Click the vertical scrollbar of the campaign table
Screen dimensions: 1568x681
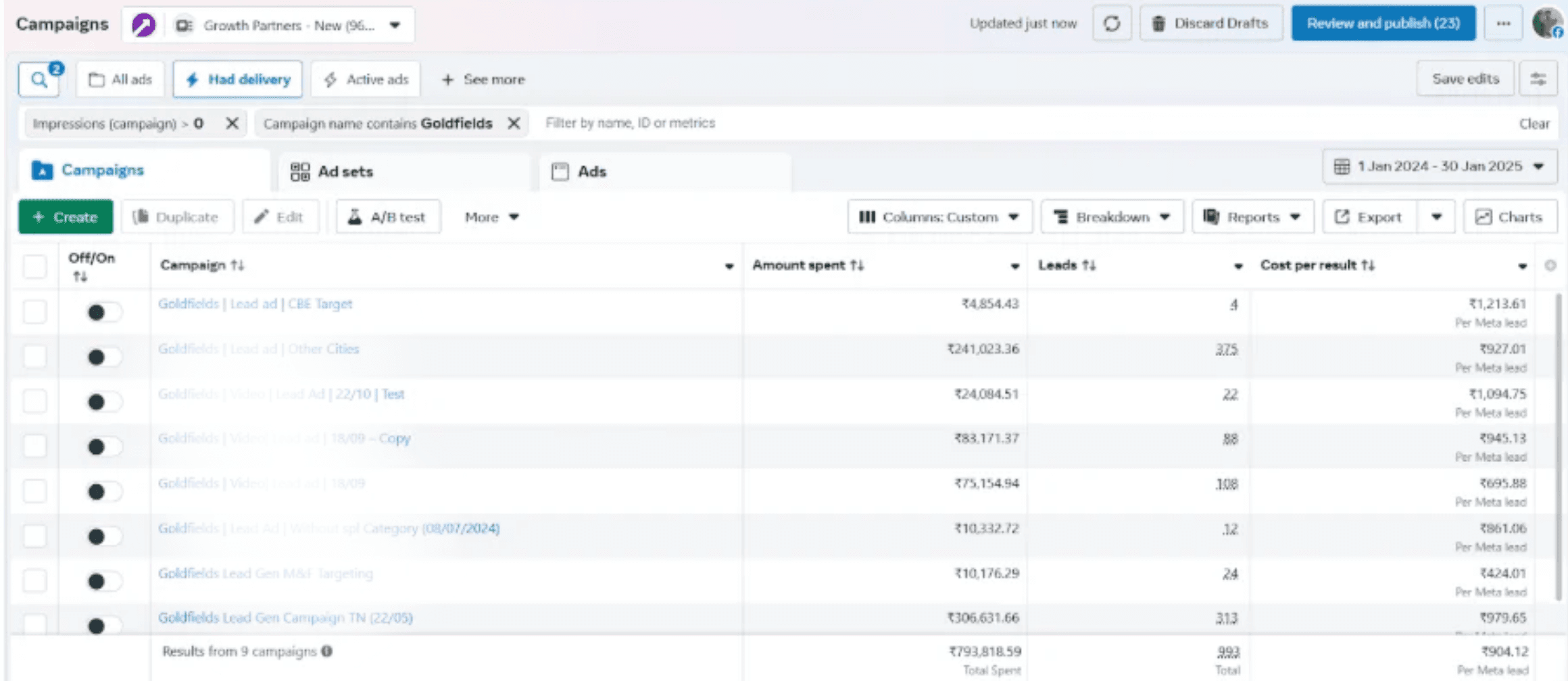click(1560, 446)
